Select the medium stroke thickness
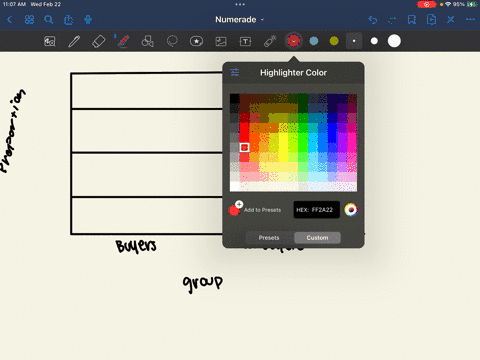The image size is (480, 360). pyautogui.click(x=374, y=41)
